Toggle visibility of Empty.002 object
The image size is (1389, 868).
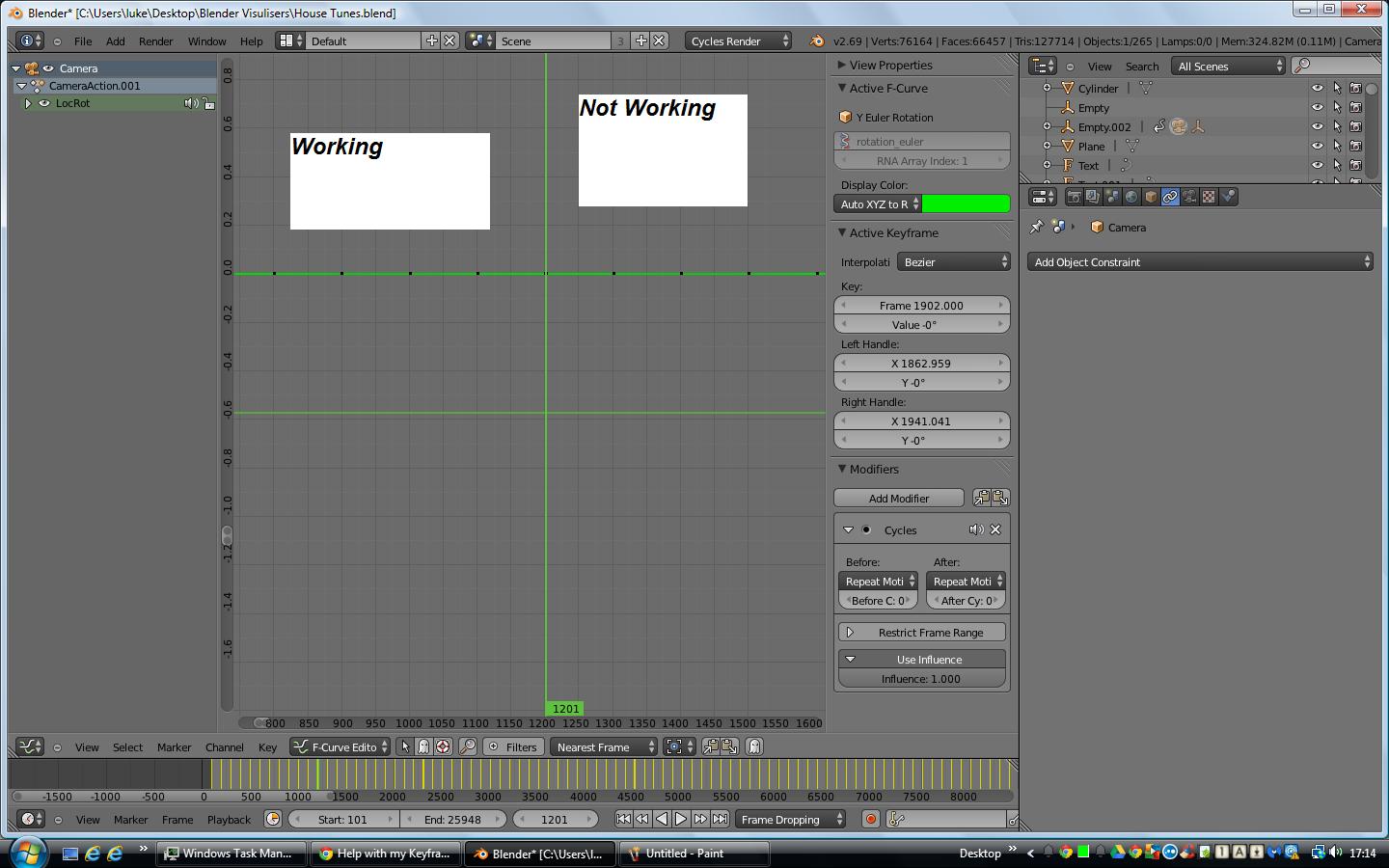pos(1318,126)
